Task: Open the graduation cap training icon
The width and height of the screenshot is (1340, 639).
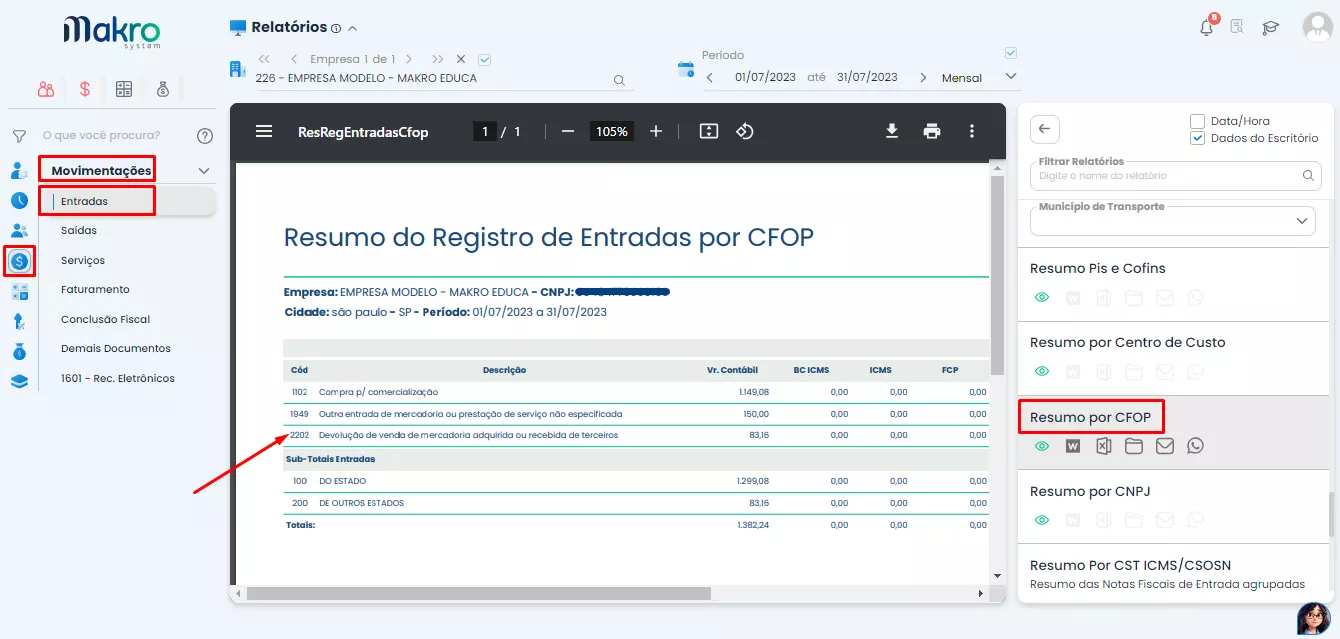Action: point(1270,28)
